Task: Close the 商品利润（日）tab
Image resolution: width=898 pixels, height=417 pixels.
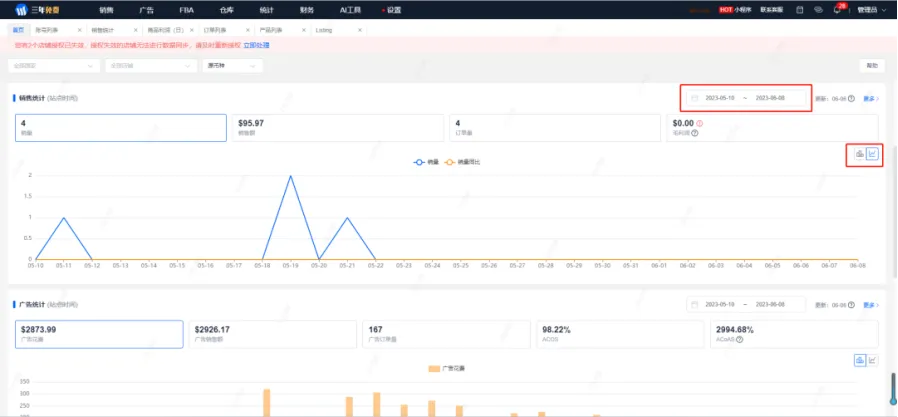Action: [192, 30]
